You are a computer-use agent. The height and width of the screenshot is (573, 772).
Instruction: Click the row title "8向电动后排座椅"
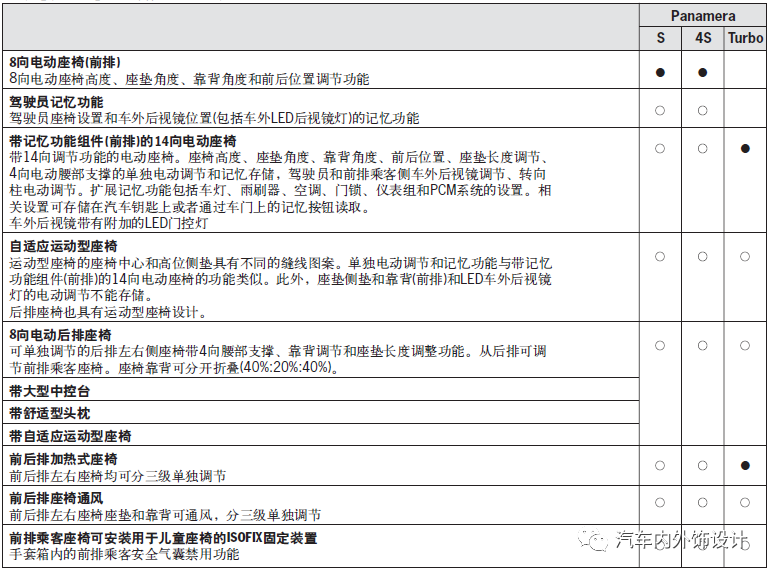point(60,335)
